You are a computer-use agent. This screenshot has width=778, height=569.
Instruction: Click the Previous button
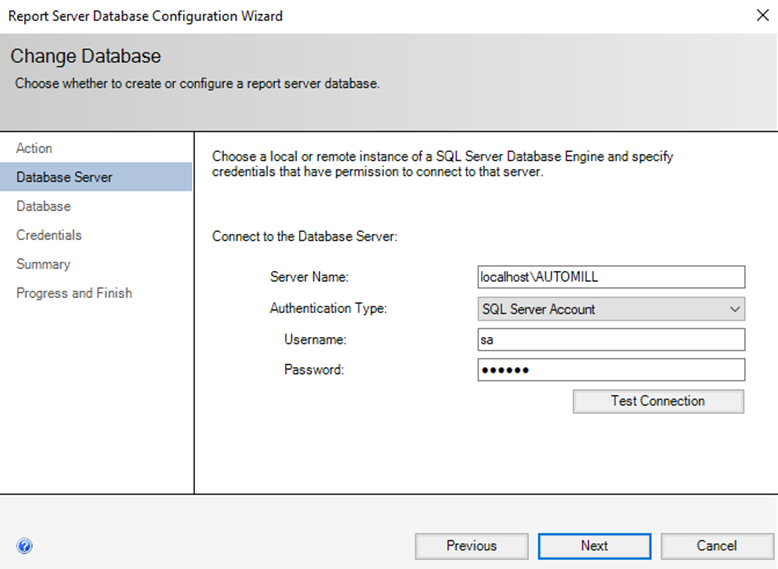click(x=471, y=546)
